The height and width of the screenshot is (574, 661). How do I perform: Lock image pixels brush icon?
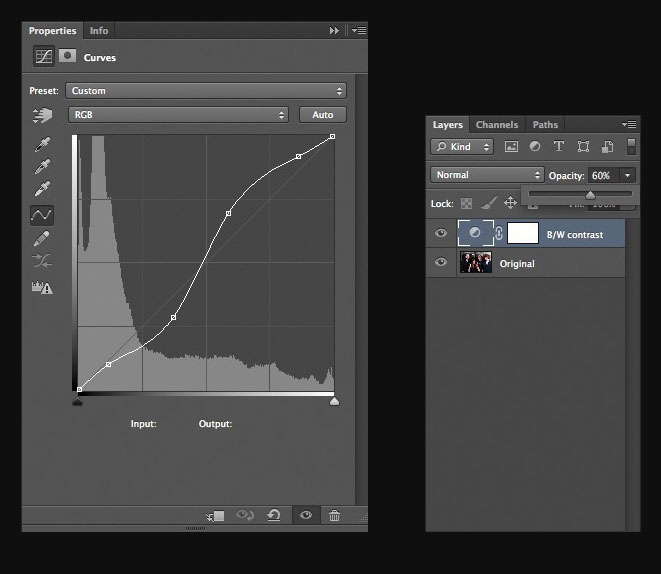(x=489, y=203)
